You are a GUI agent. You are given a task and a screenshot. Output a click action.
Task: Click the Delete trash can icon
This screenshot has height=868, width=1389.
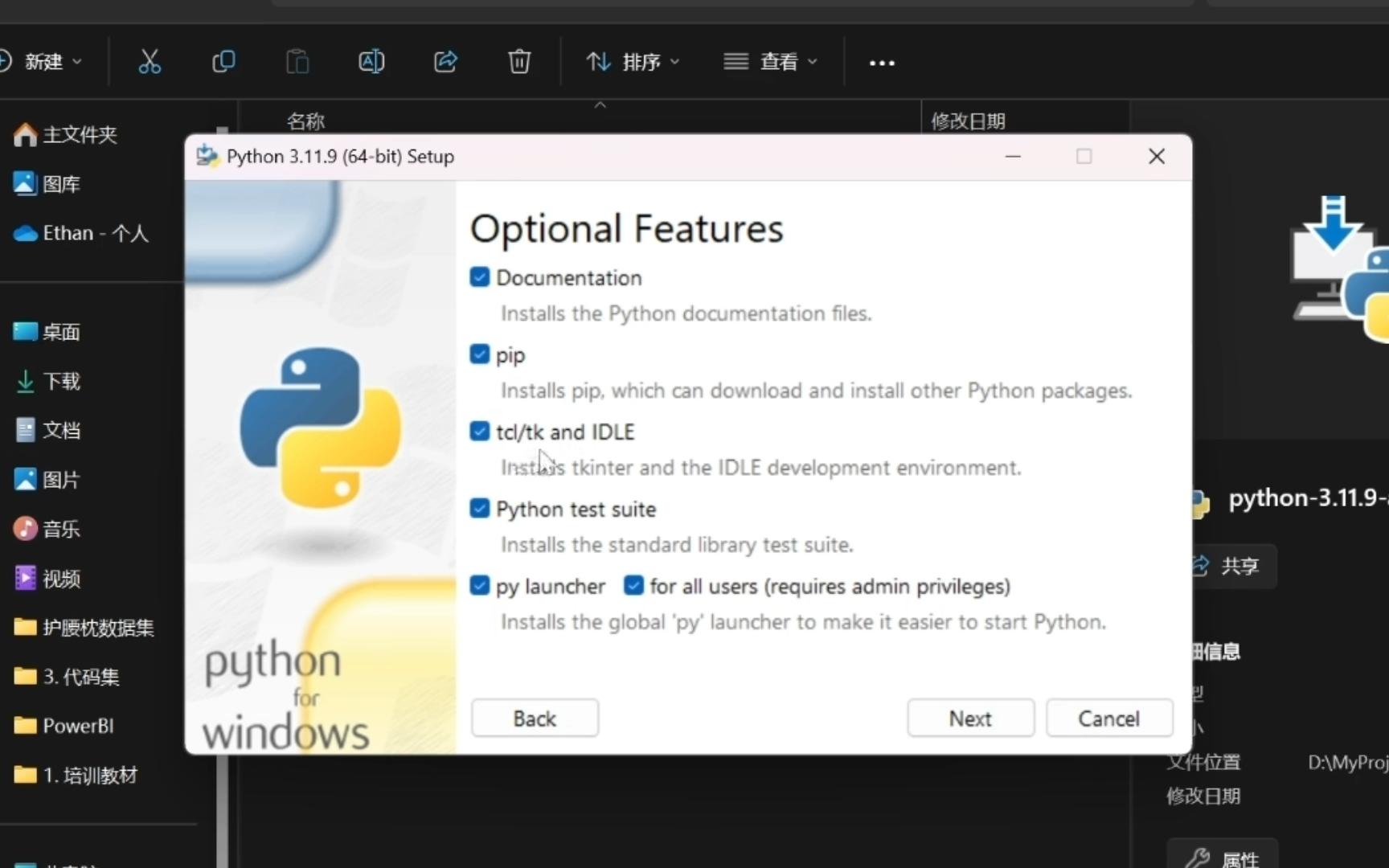tap(519, 62)
